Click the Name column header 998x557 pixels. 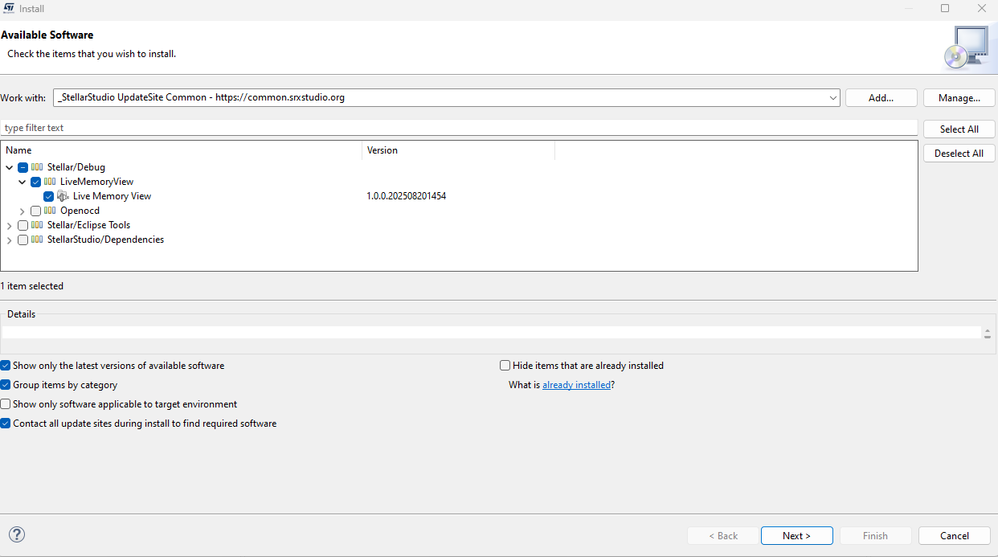181,150
